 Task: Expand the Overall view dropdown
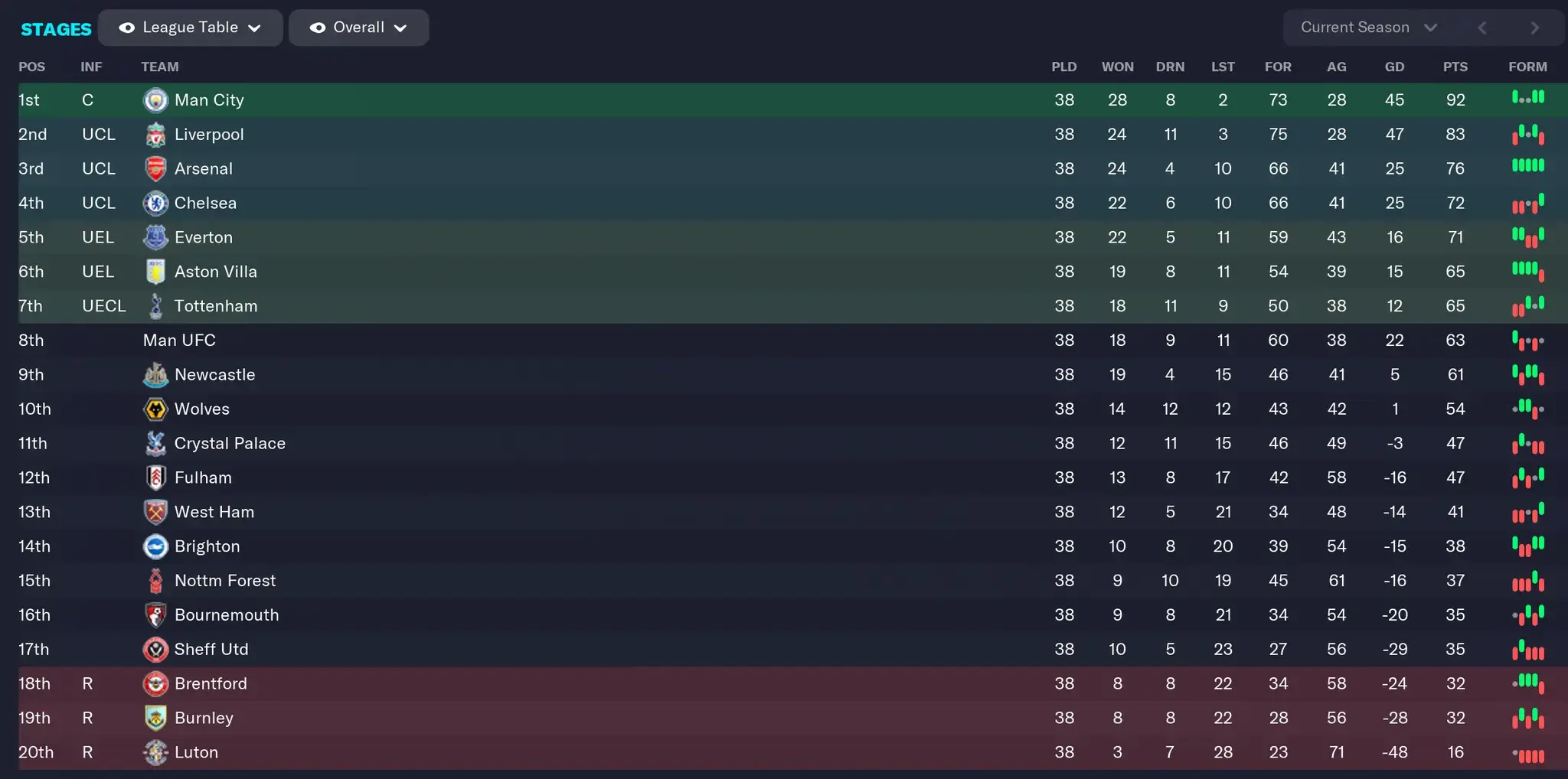click(359, 28)
